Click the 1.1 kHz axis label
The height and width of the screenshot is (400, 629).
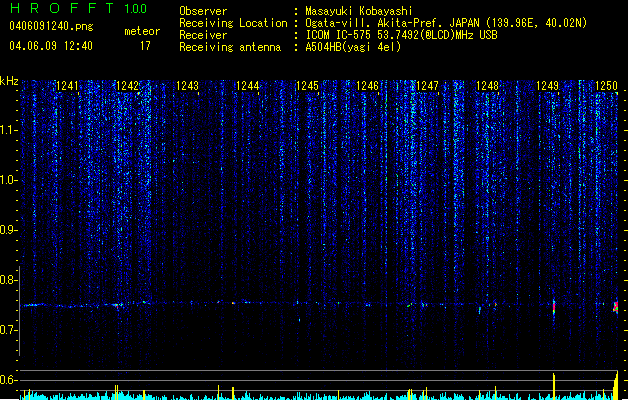click(9, 130)
